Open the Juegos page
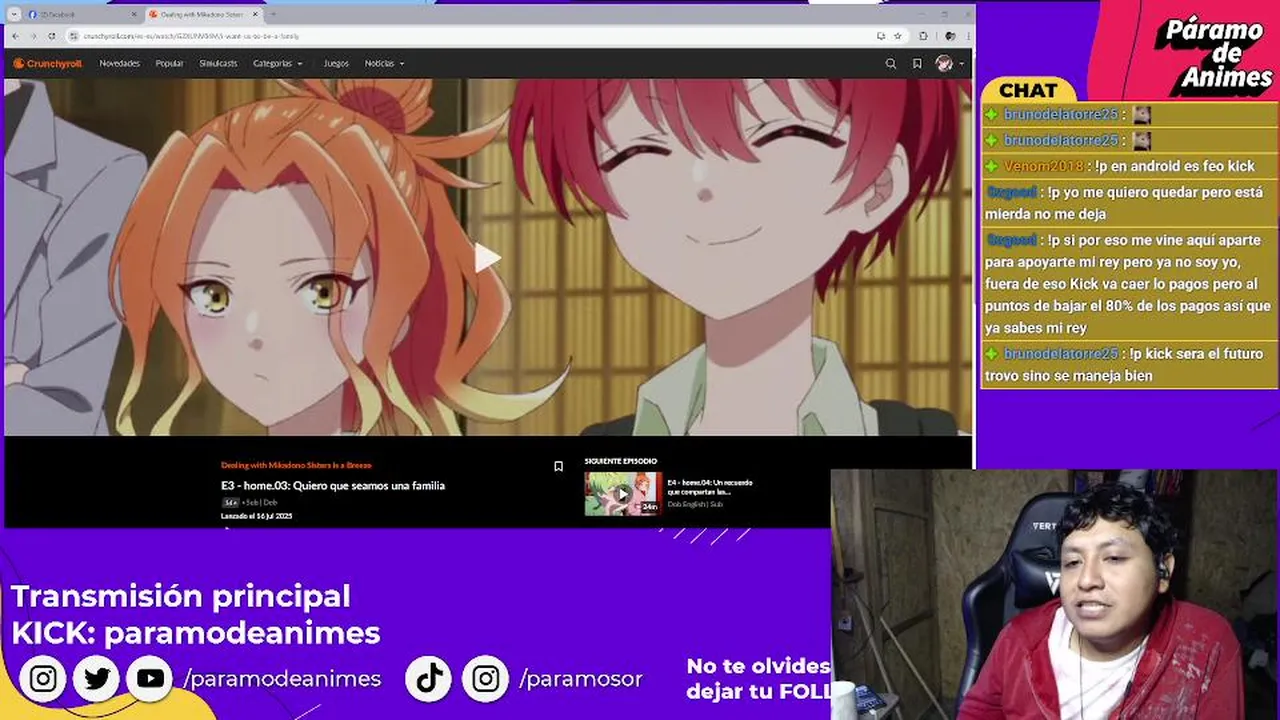This screenshot has height=720, width=1280. [336, 63]
